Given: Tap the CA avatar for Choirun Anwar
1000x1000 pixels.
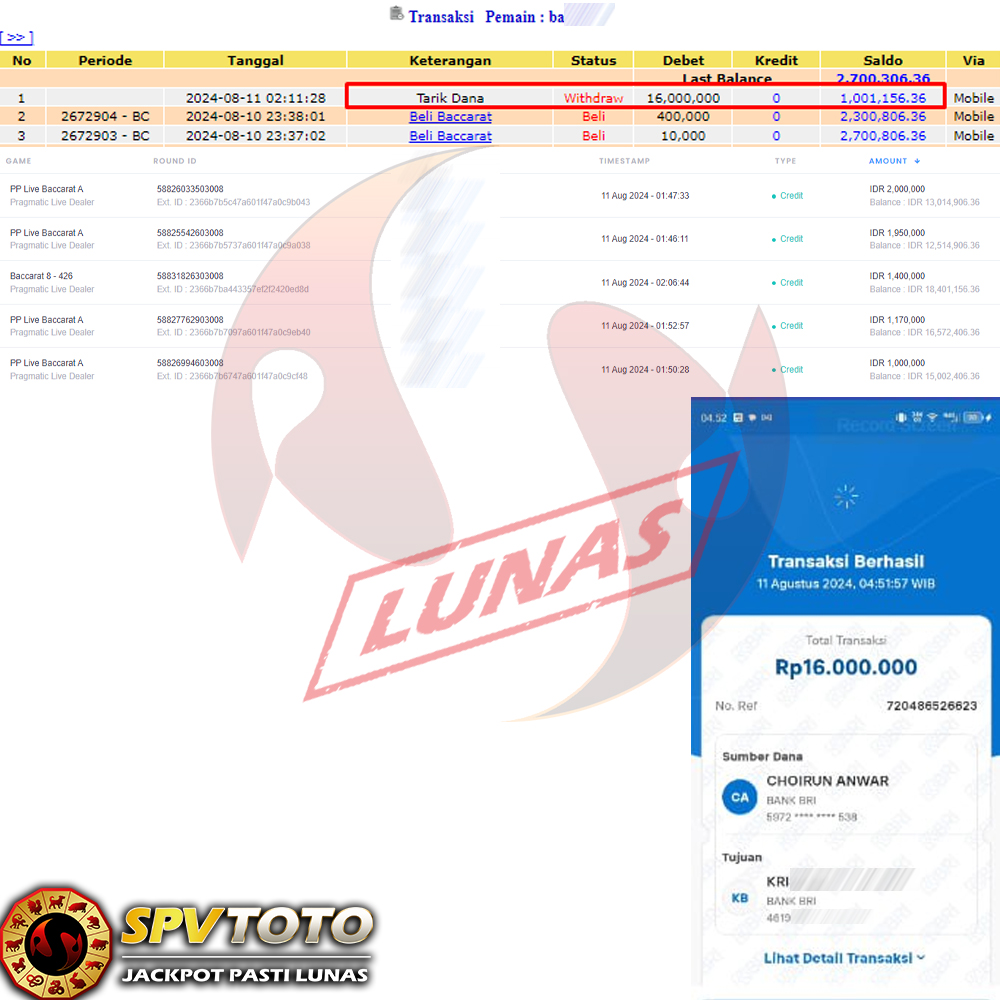Looking at the screenshot, I should 739,797.
